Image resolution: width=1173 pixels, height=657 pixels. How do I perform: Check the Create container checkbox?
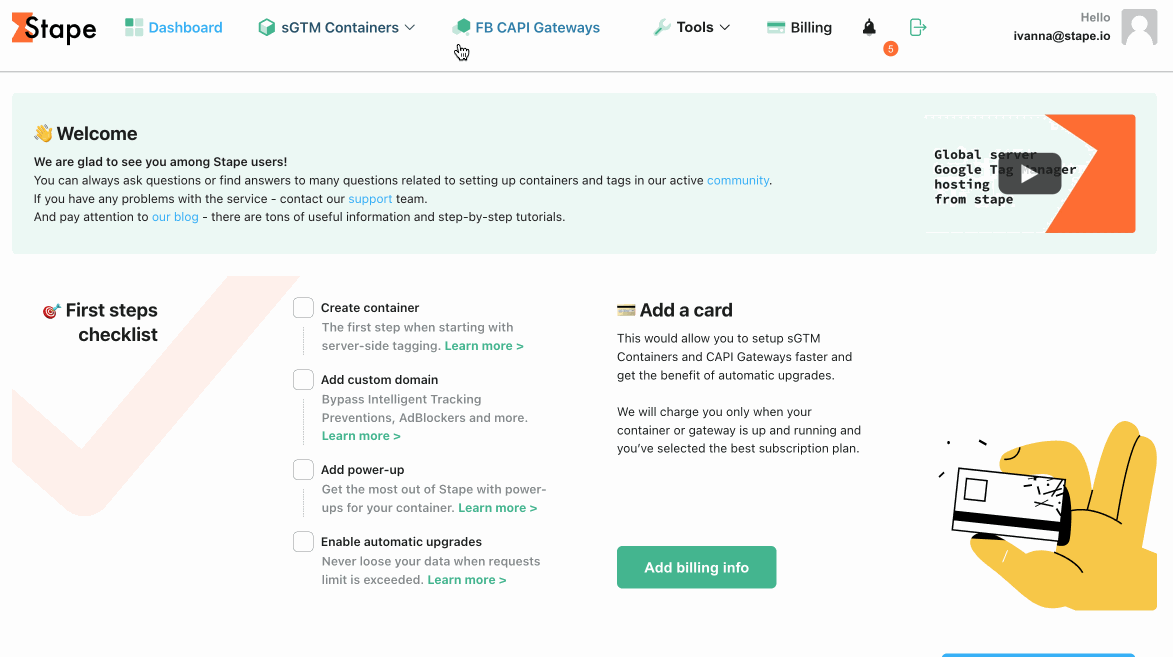click(303, 308)
